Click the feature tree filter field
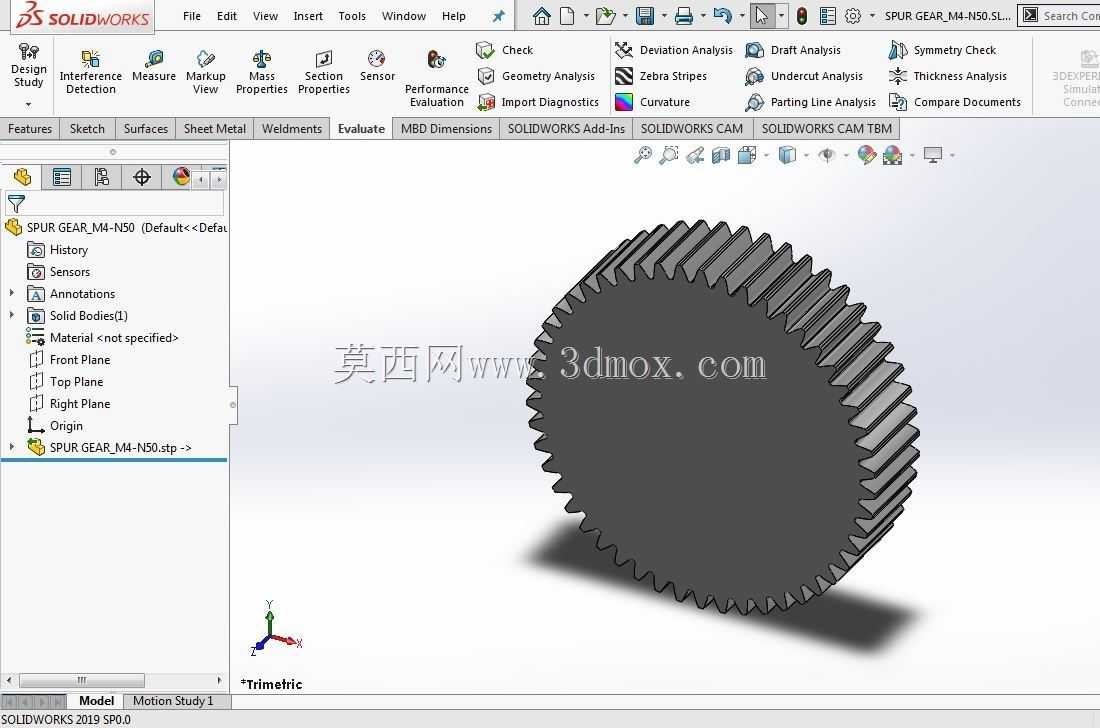The image size is (1100, 728). click(115, 204)
